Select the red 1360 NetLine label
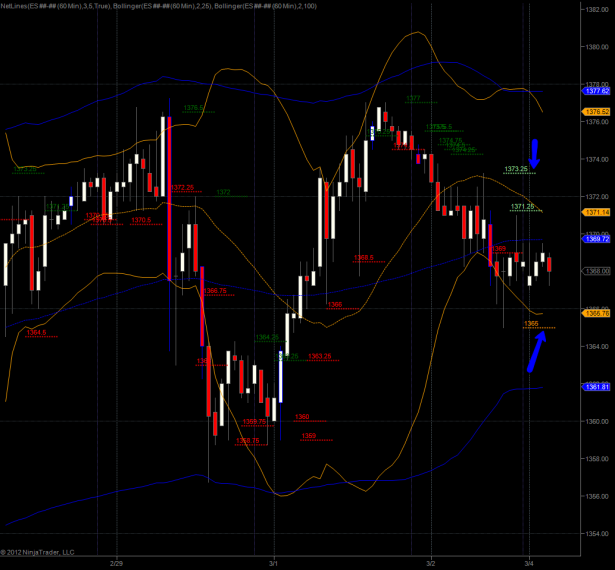This screenshot has height=570, width=615. 302,417
